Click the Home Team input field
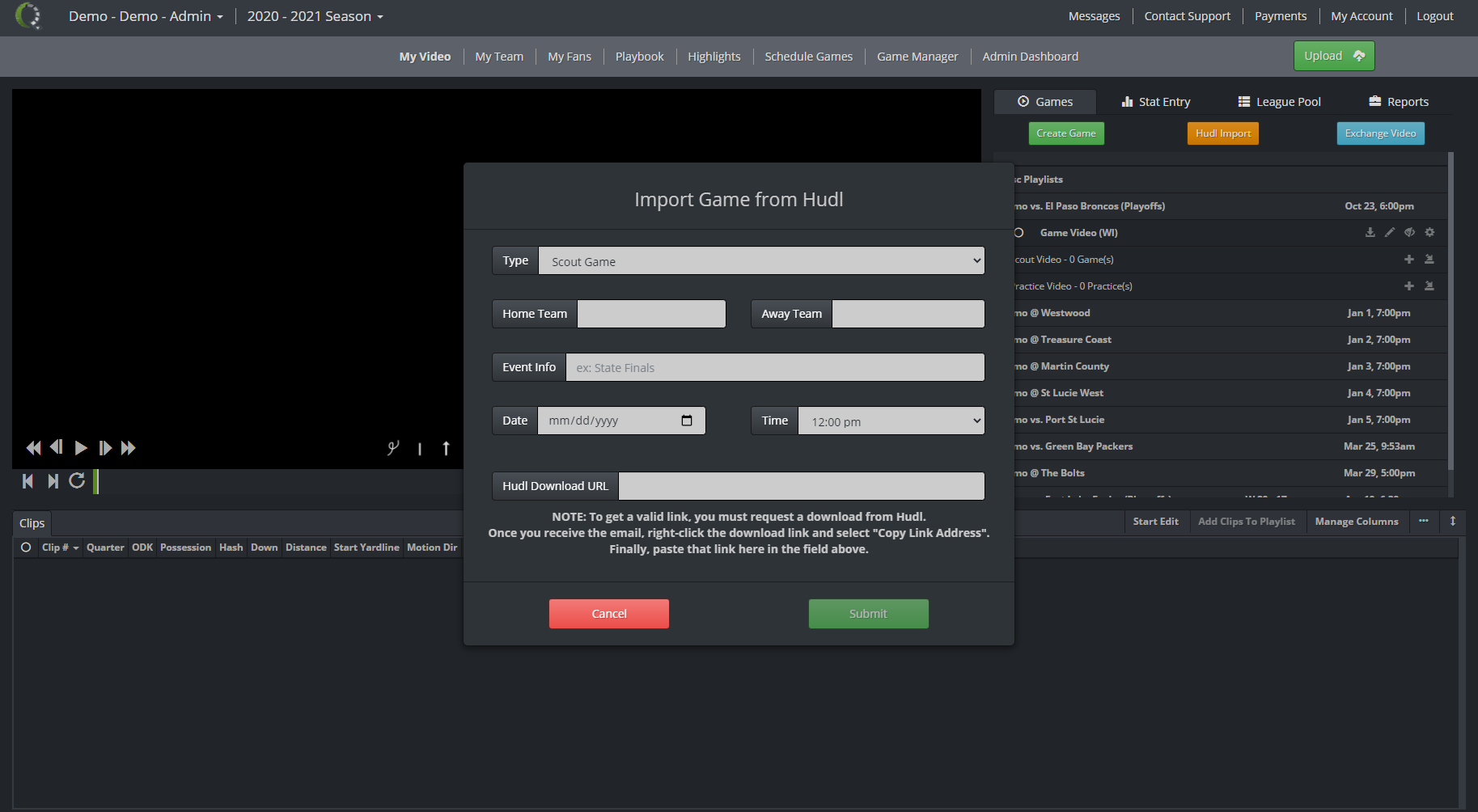This screenshot has height=812, width=1478. [x=651, y=314]
